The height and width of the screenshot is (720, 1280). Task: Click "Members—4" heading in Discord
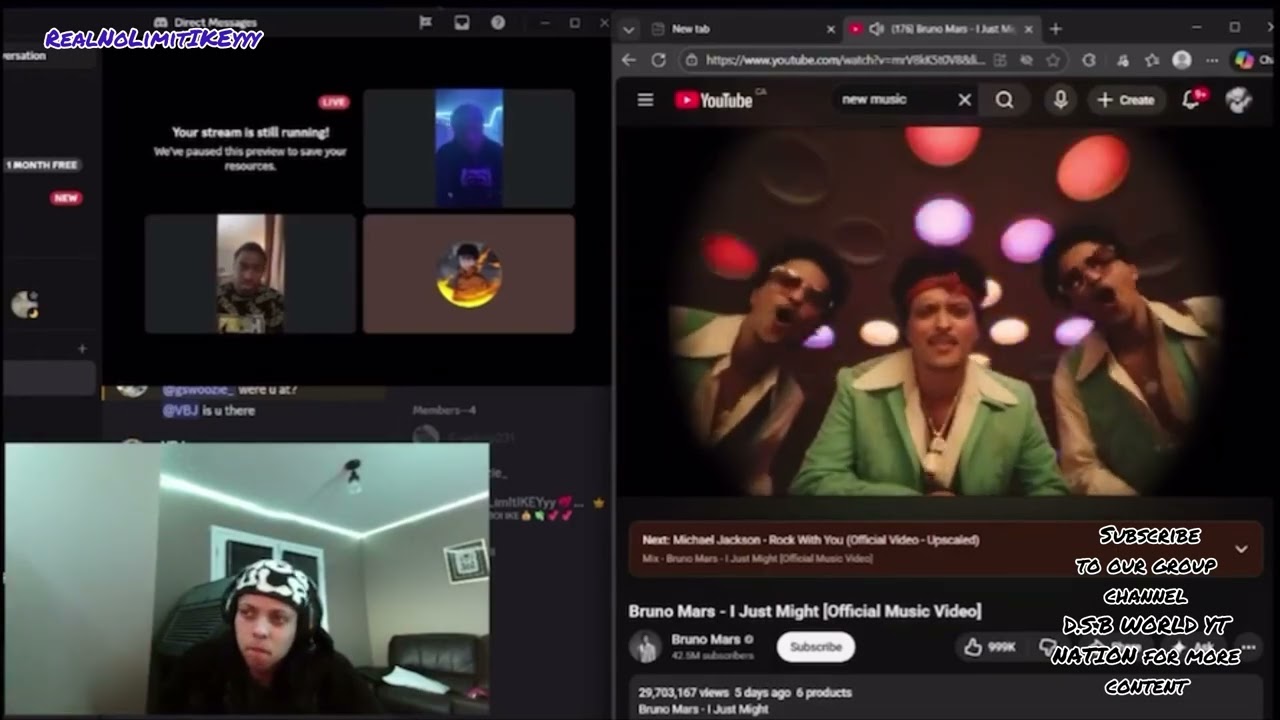click(x=444, y=410)
